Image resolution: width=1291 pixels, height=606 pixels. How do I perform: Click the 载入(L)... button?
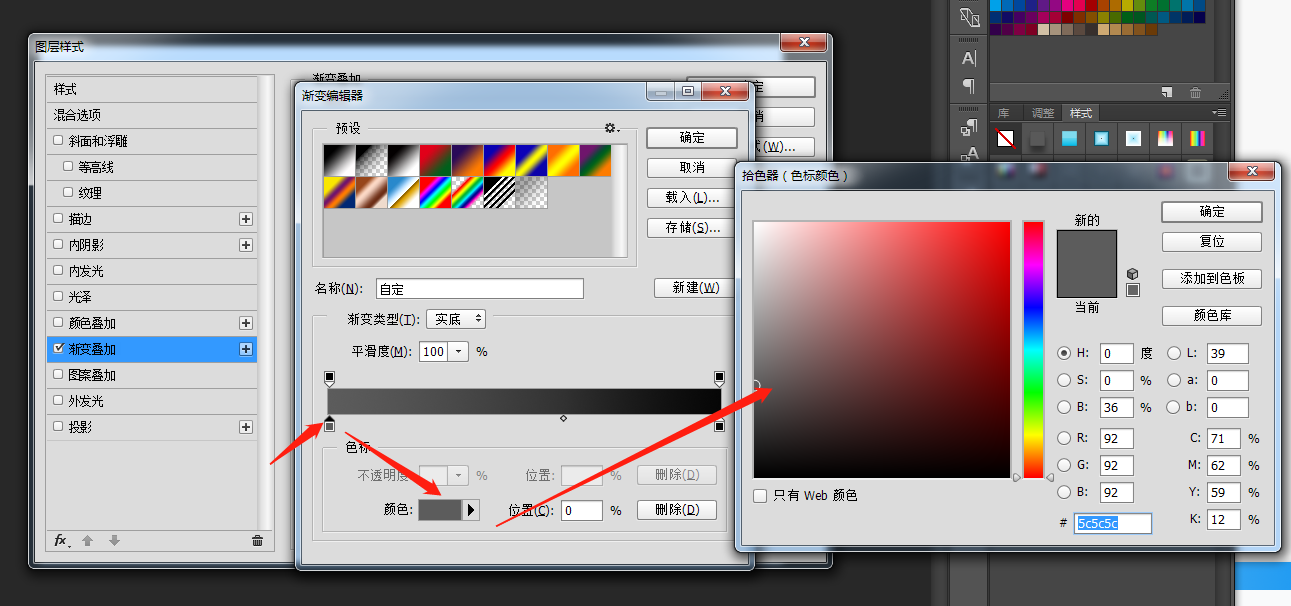coord(692,197)
